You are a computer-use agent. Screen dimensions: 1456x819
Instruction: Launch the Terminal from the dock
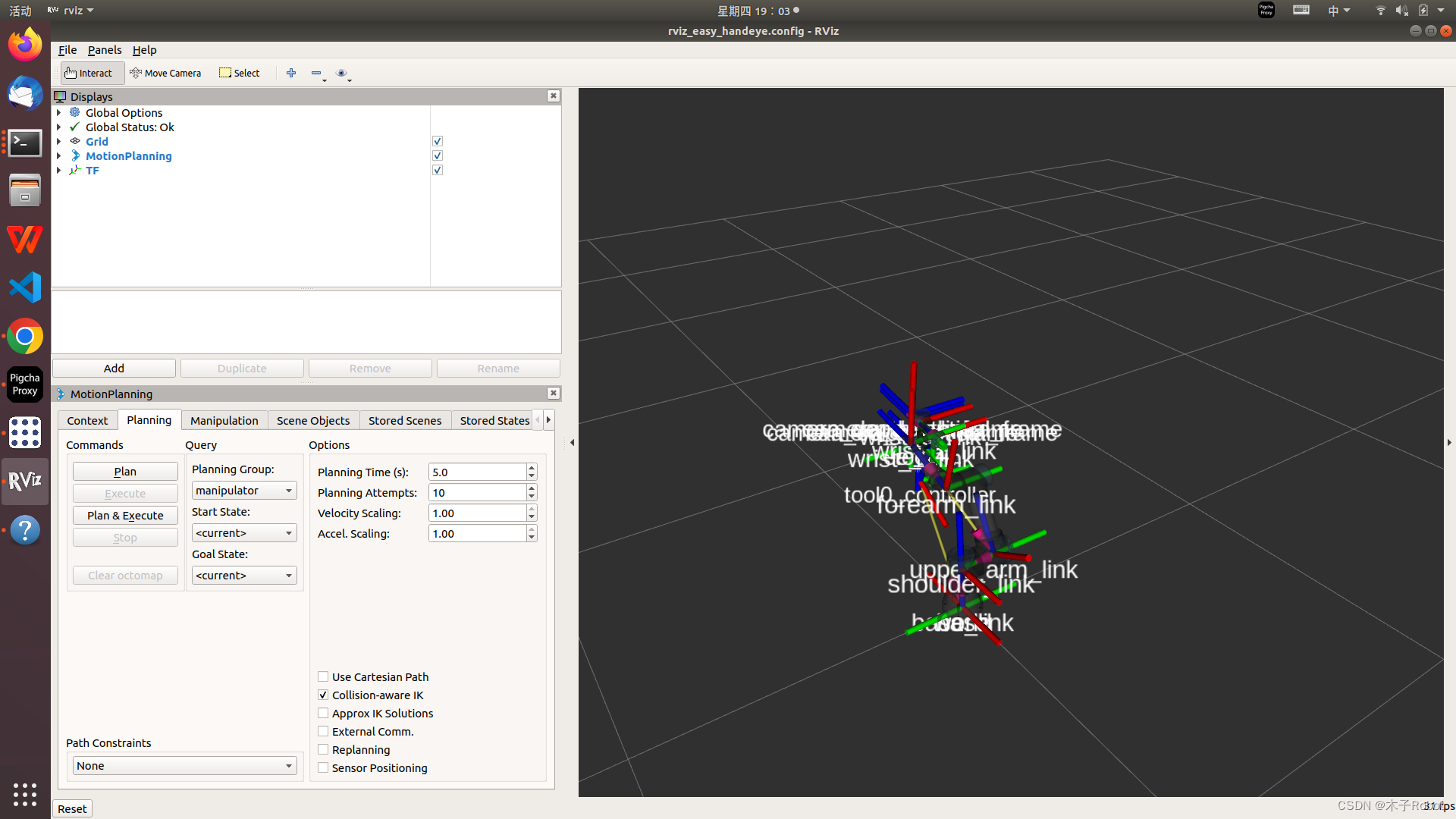[x=25, y=143]
